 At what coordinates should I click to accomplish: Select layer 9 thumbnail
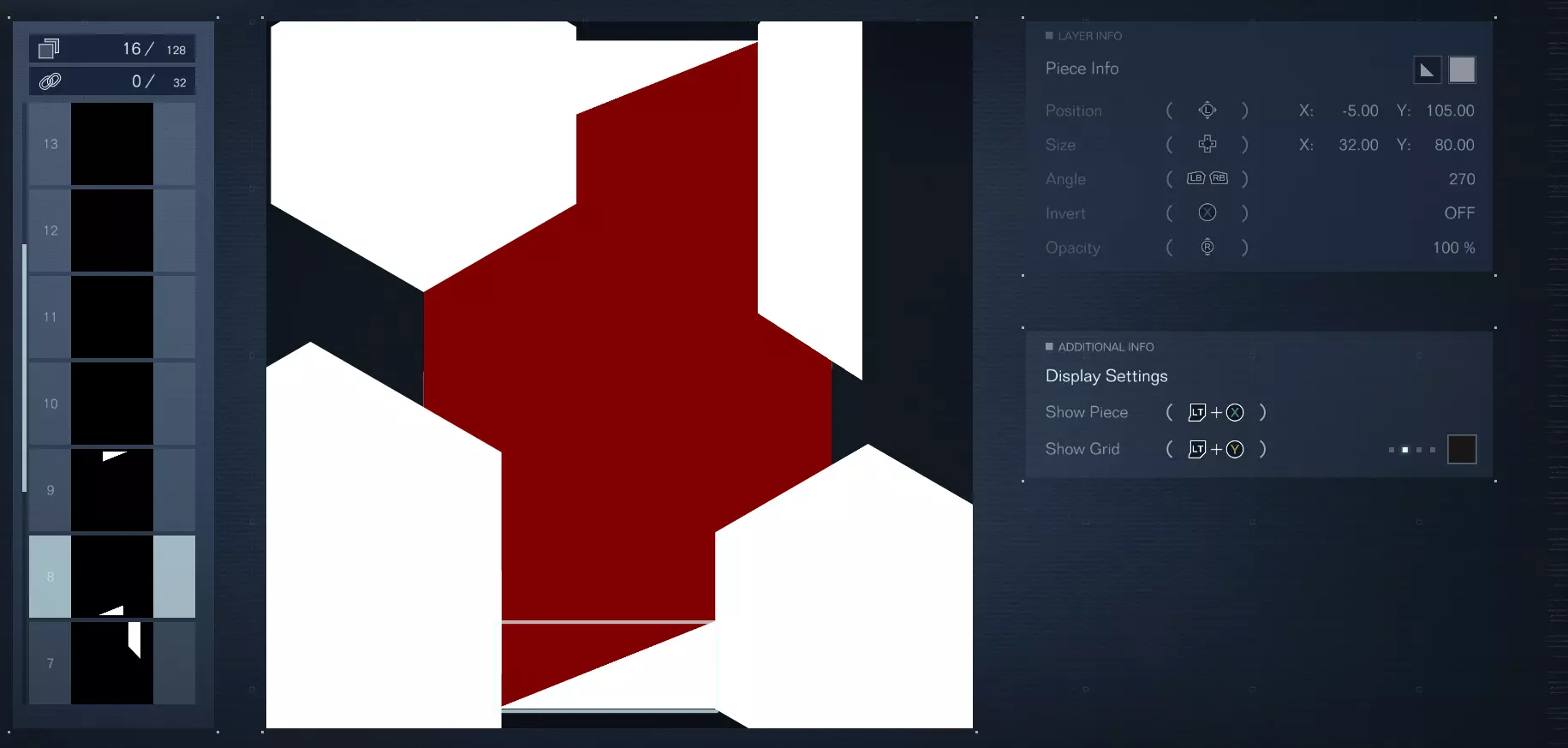click(112, 490)
